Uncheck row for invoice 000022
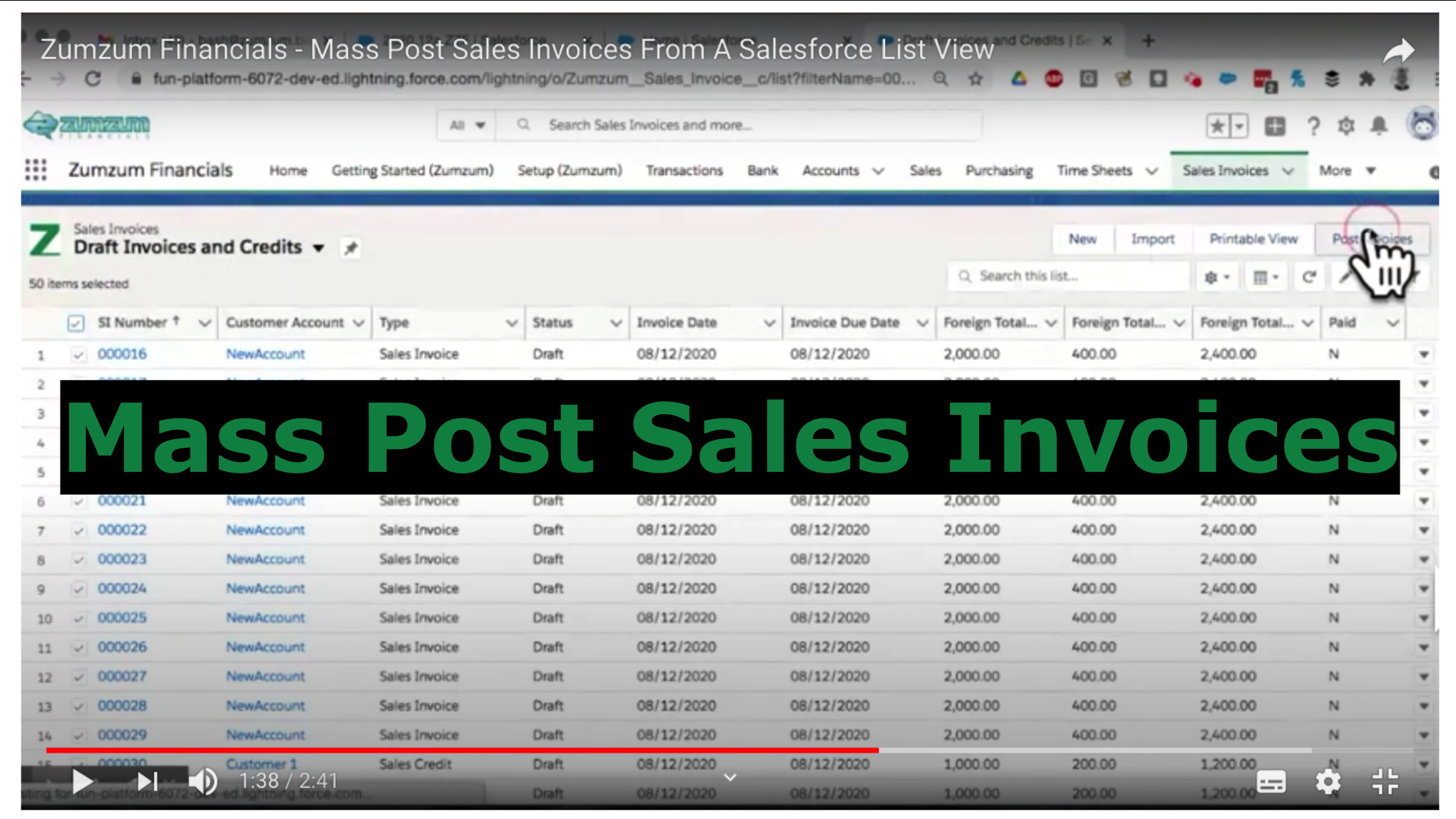The image size is (1456, 819). click(78, 530)
